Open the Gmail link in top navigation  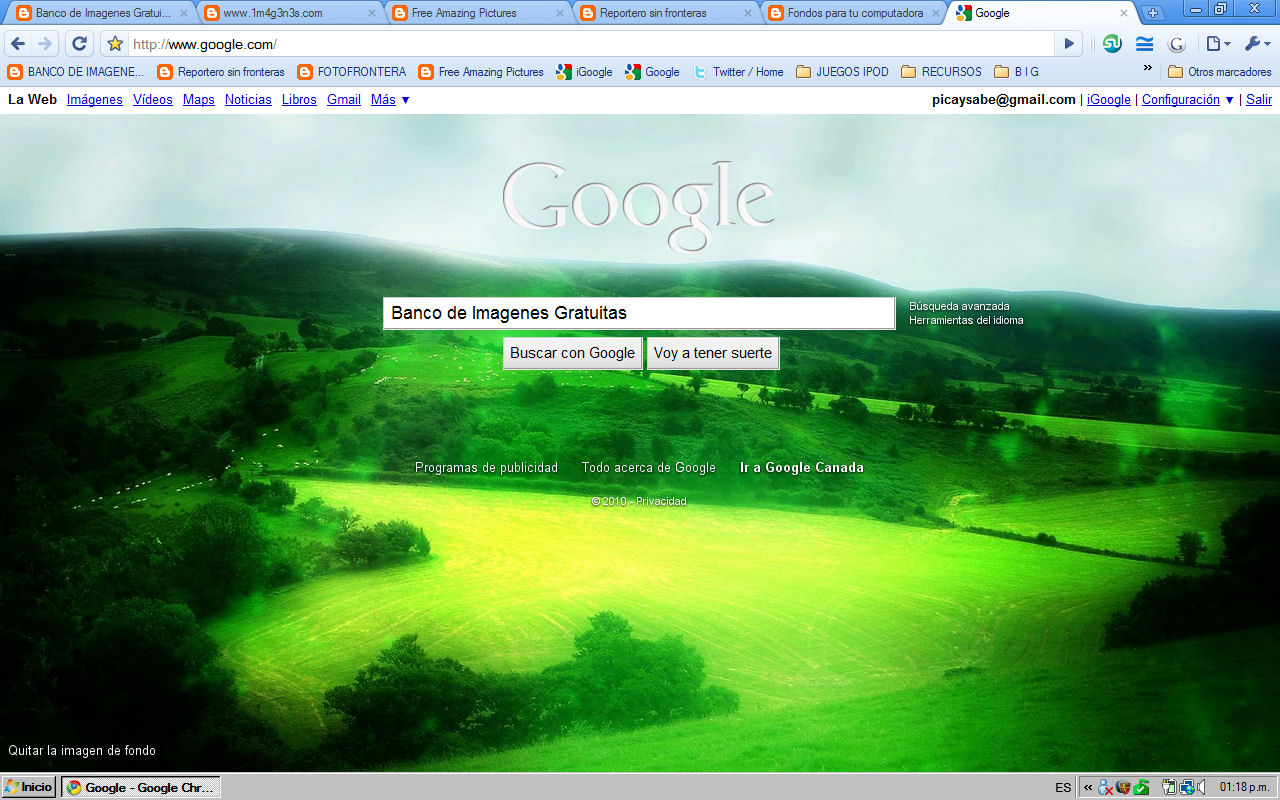[x=344, y=99]
